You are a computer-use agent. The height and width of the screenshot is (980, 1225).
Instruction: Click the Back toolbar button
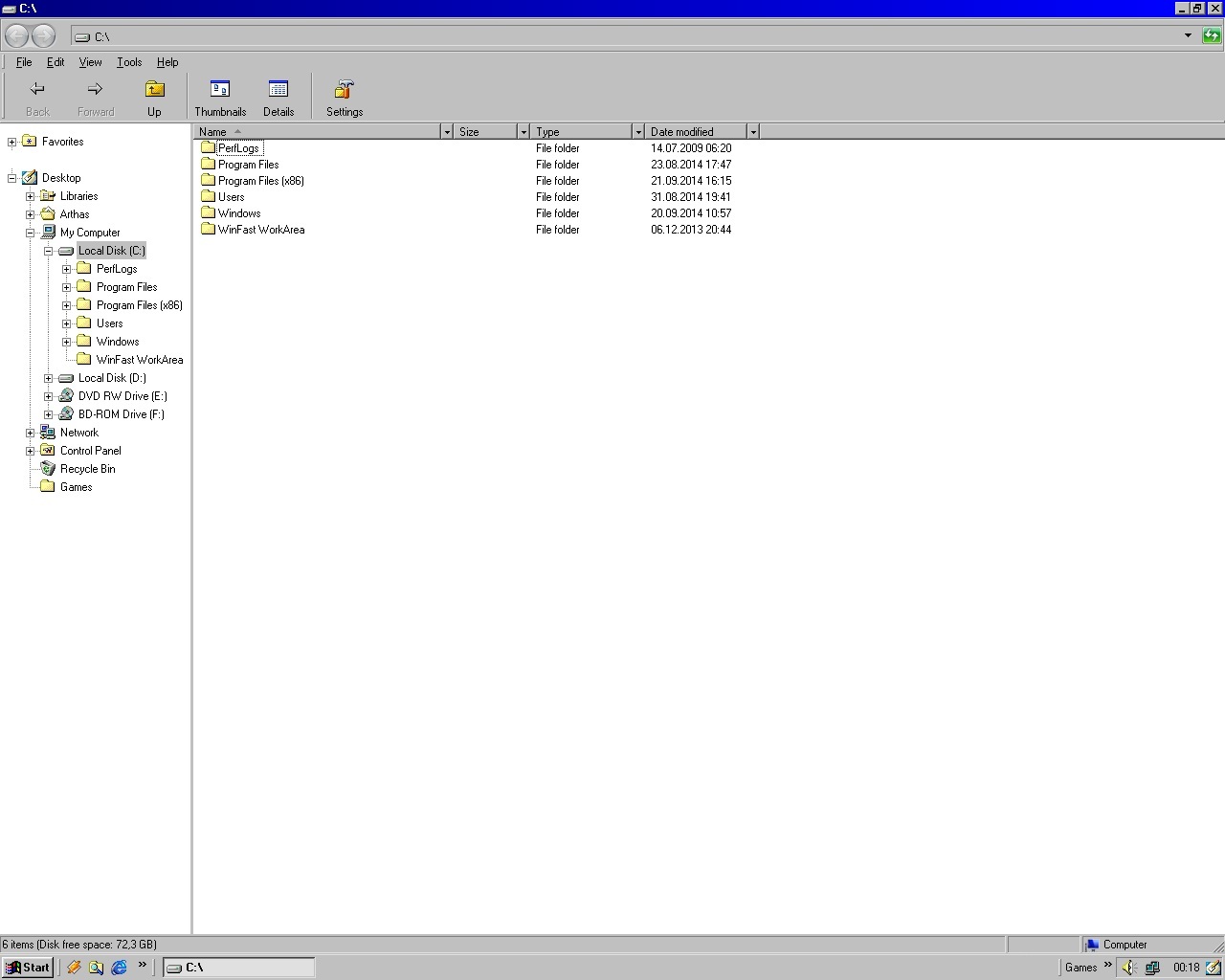point(37,98)
